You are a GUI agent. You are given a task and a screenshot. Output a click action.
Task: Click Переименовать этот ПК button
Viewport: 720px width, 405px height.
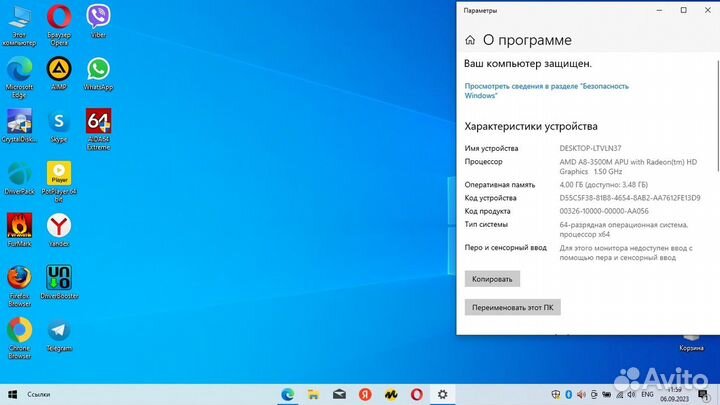[512, 307]
